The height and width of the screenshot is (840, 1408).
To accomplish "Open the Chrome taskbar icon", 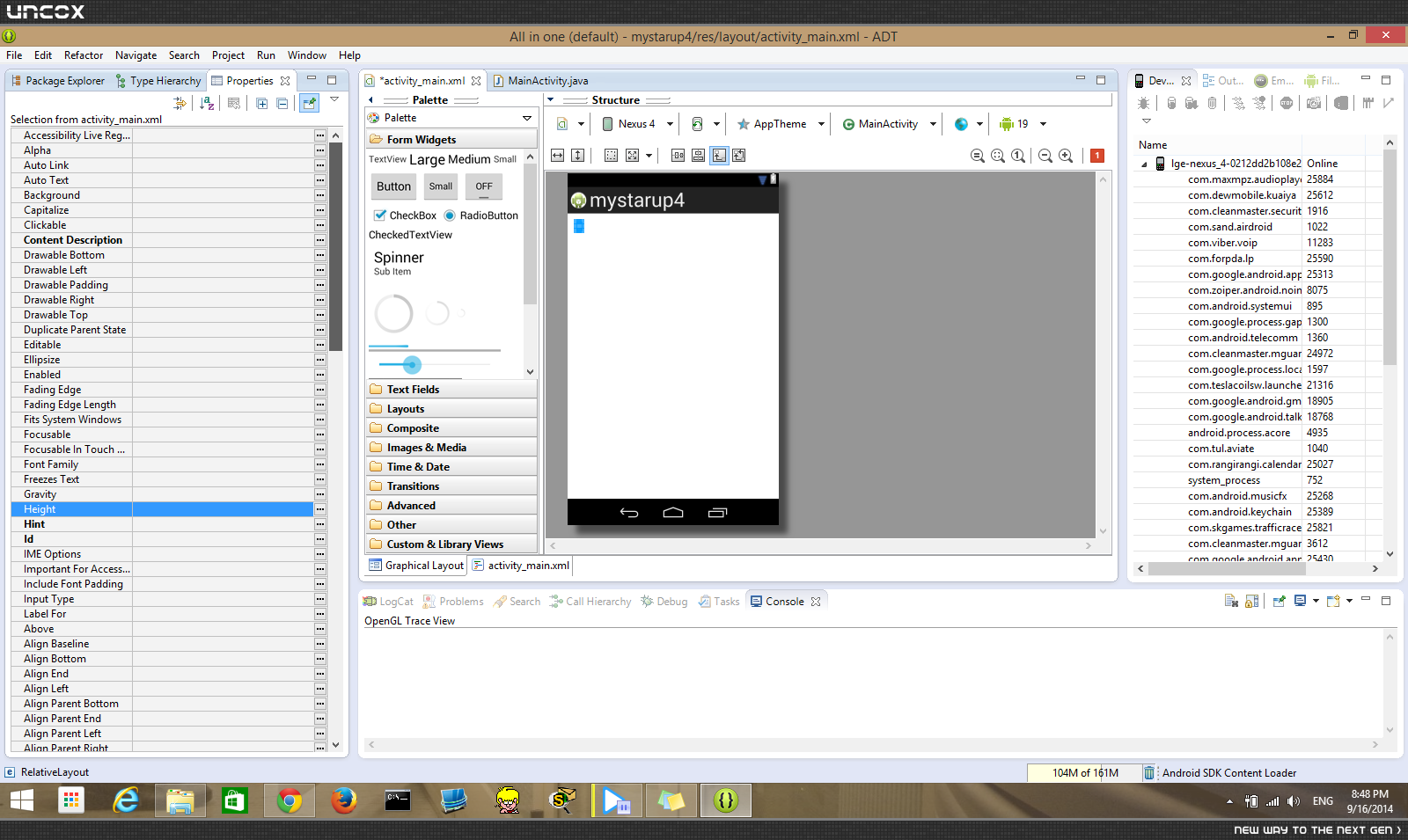I will coord(290,800).
